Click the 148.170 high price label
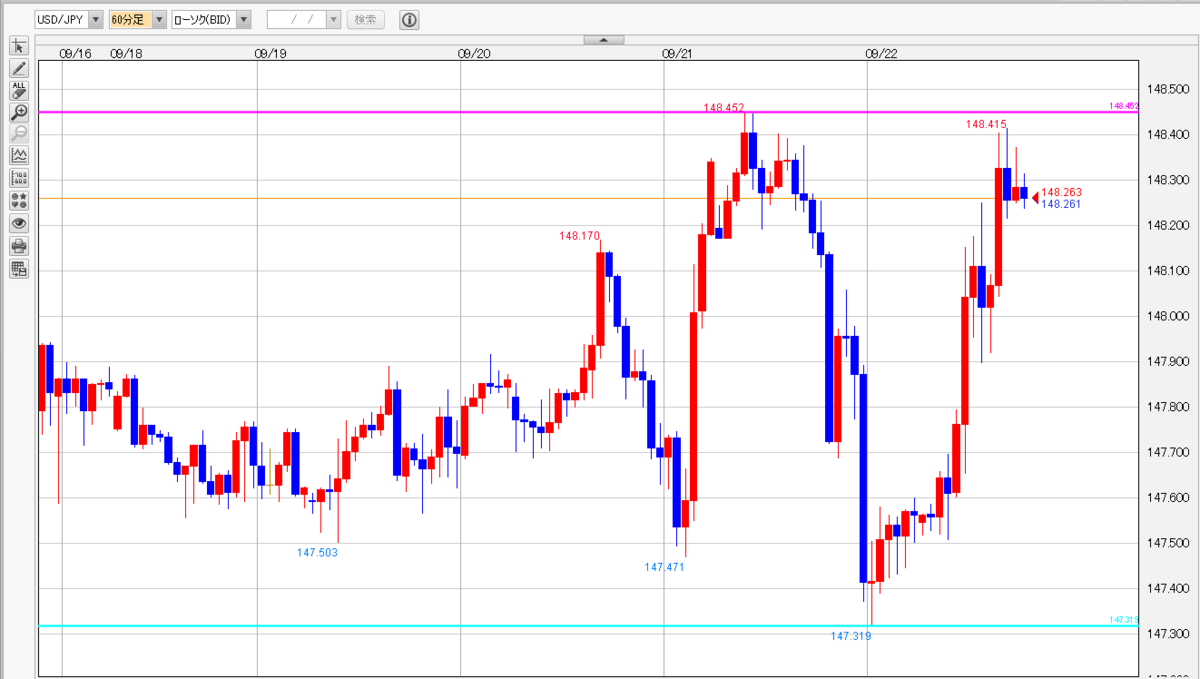1200x679 pixels. click(x=580, y=236)
